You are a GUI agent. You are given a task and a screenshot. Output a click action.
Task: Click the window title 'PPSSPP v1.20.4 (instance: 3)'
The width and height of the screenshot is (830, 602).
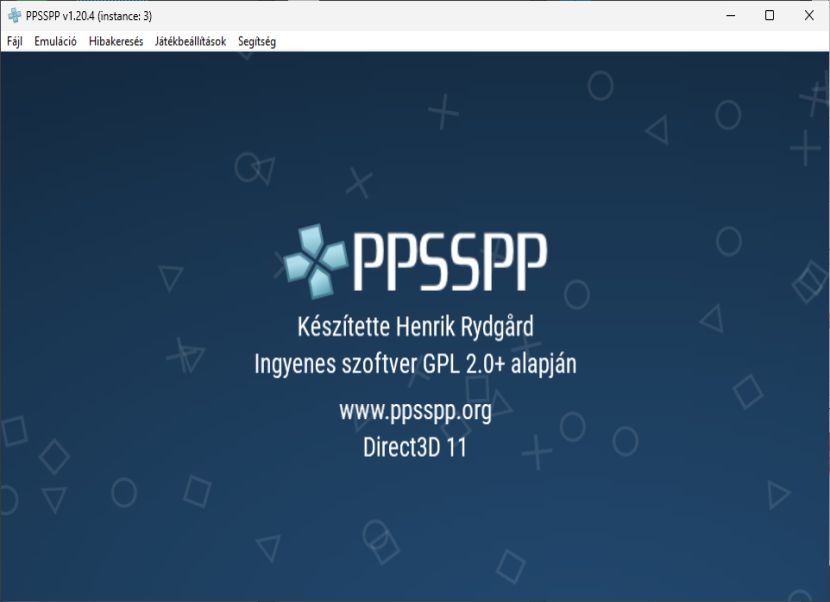coord(89,16)
